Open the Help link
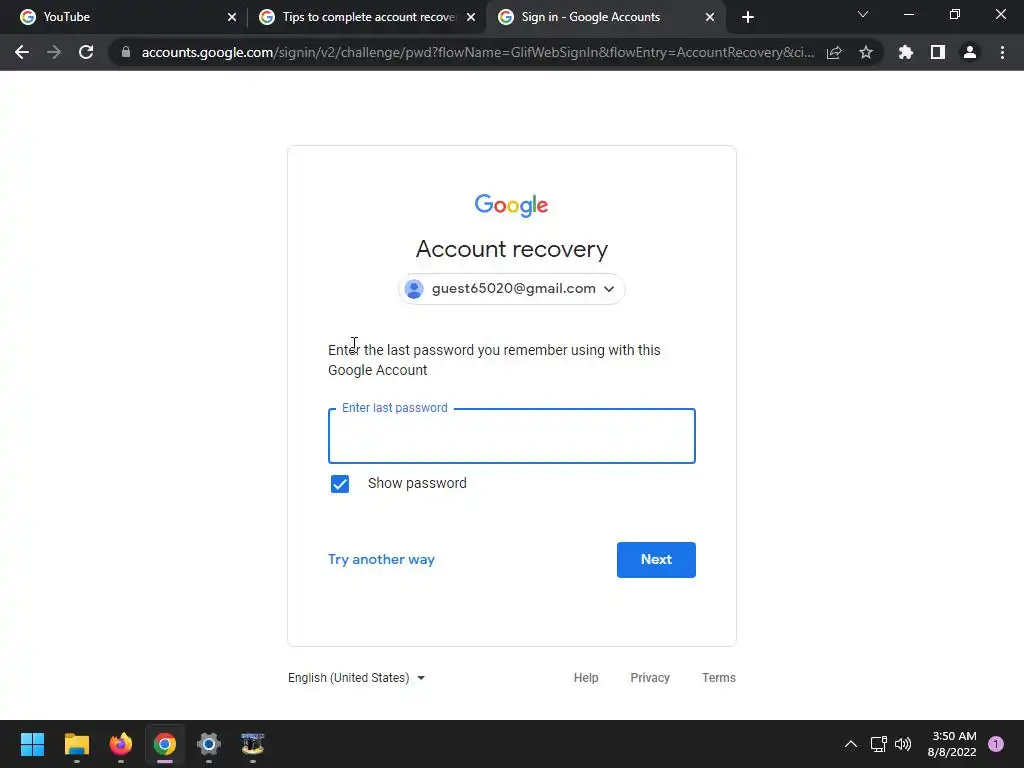This screenshot has height=768, width=1024. click(586, 678)
